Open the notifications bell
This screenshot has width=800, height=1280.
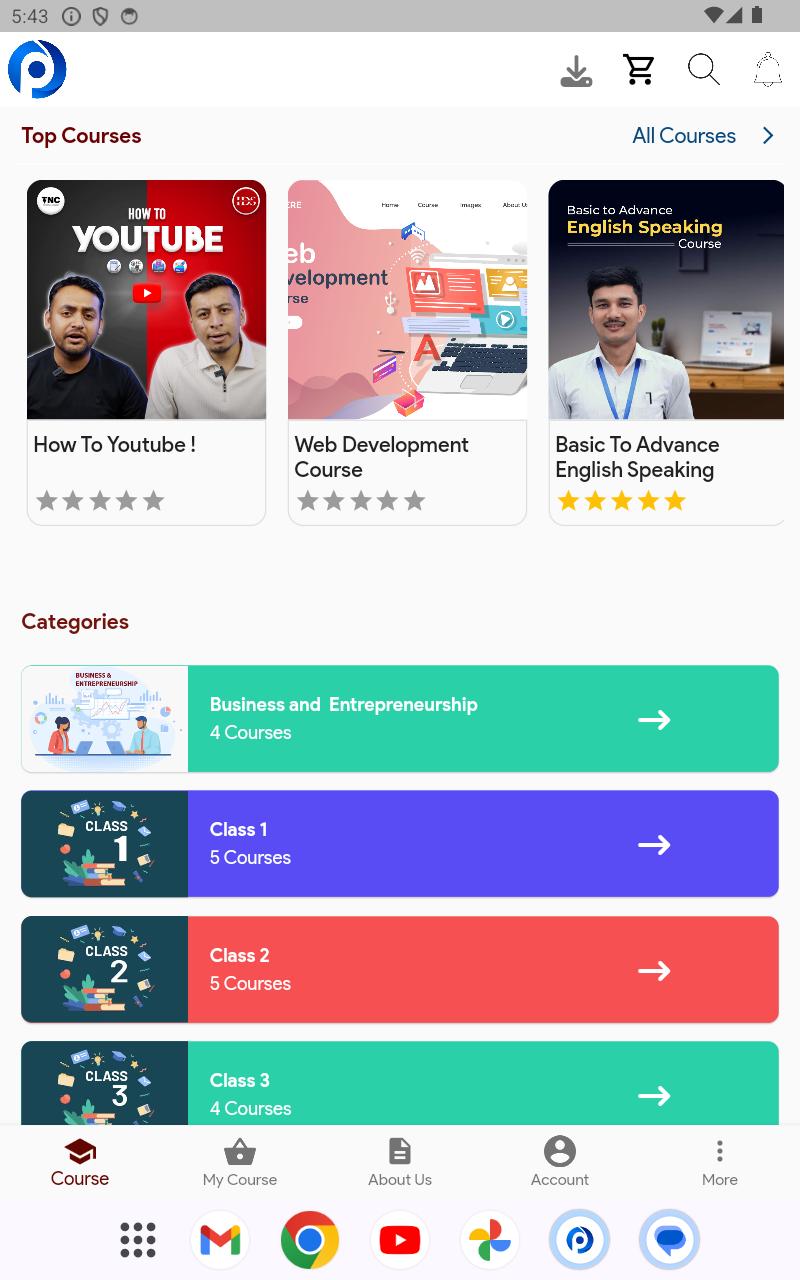click(x=767, y=70)
